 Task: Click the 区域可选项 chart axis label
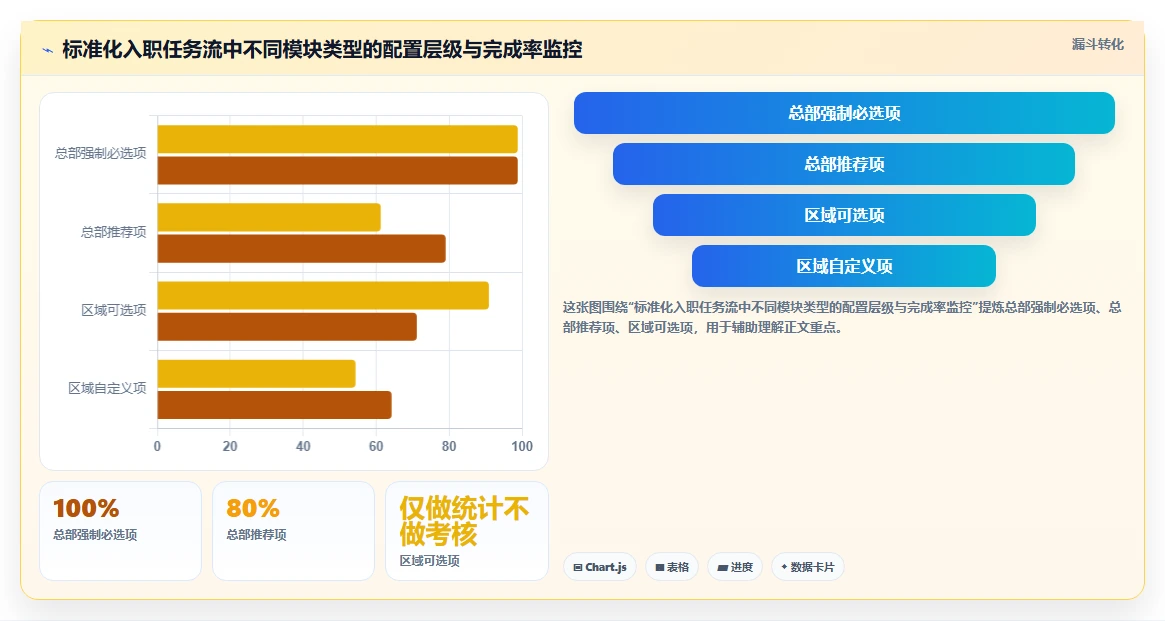(114, 310)
